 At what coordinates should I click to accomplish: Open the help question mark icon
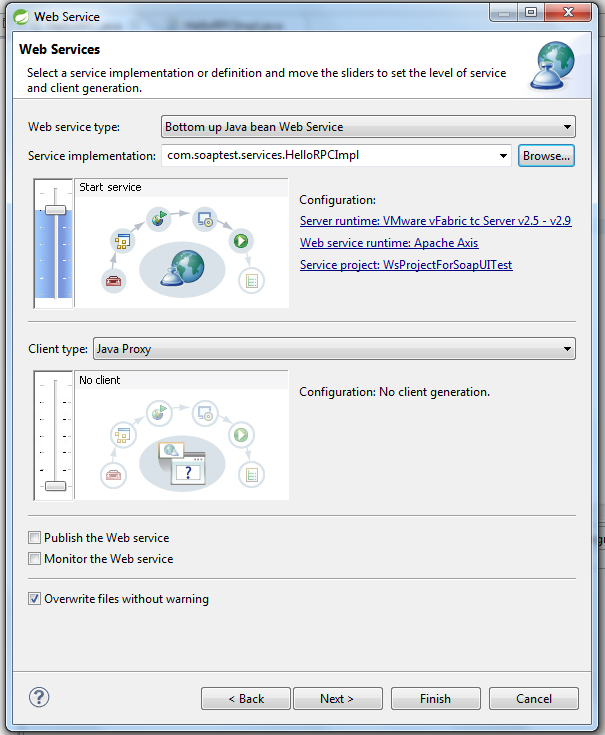(x=39, y=697)
